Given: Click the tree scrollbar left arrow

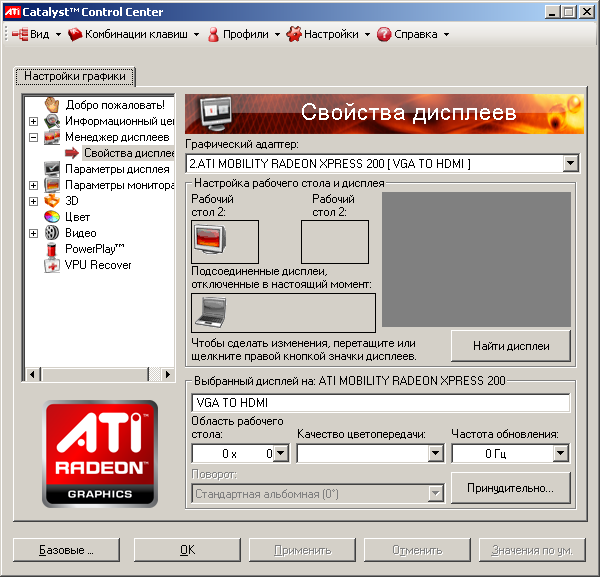Looking at the screenshot, I should (x=33, y=374).
